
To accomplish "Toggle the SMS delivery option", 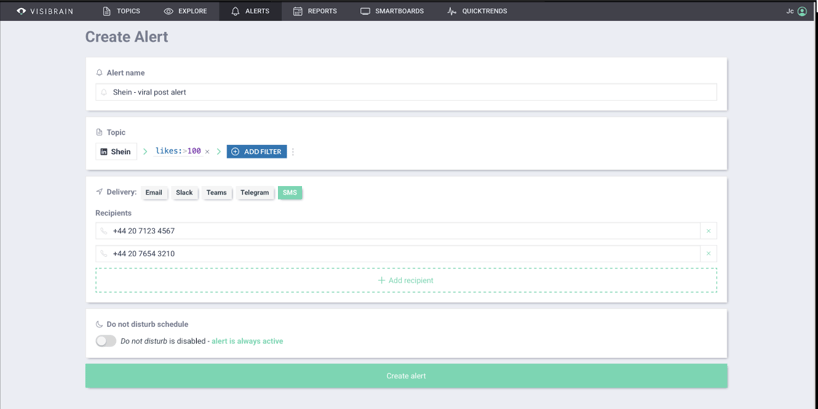I will [290, 193].
